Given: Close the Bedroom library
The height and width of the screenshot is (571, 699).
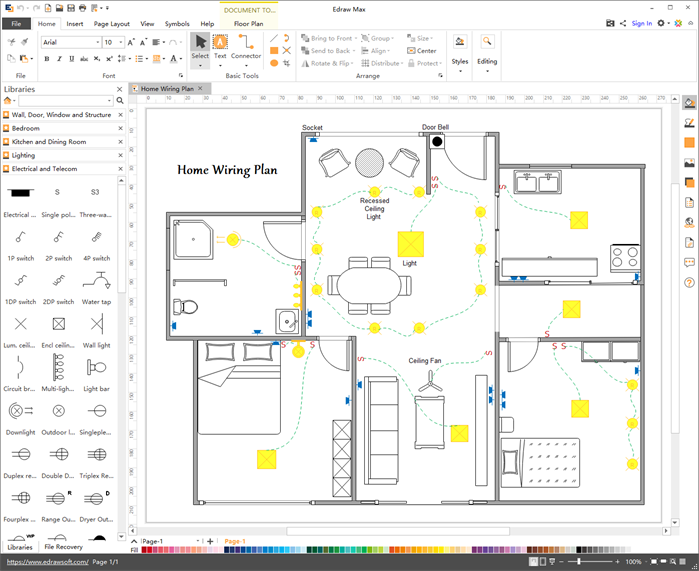Looking at the screenshot, I should [x=122, y=129].
